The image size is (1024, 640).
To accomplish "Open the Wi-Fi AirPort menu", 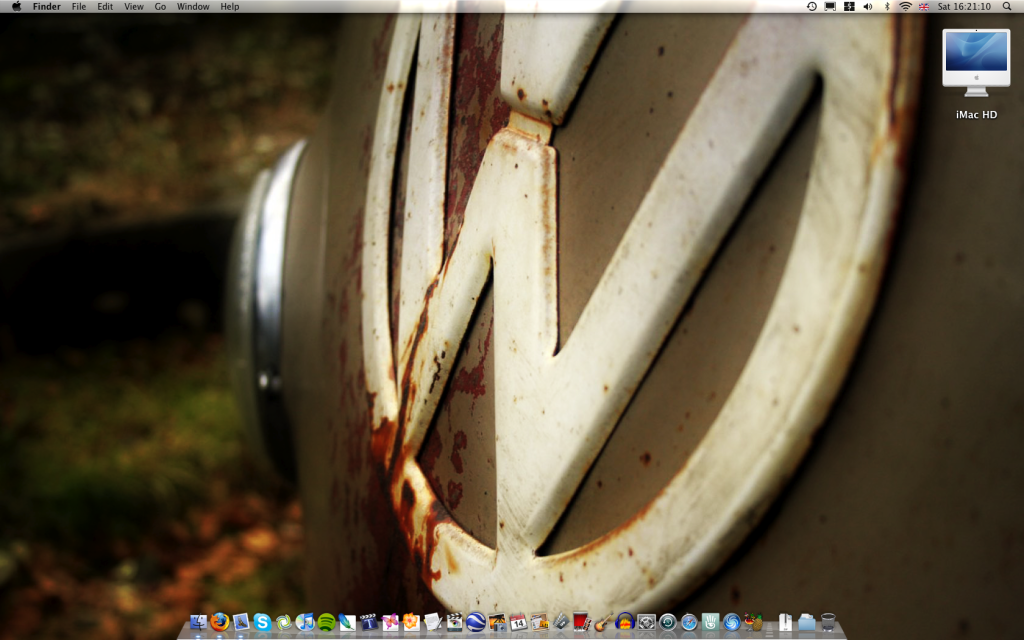I will [x=905, y=7].
